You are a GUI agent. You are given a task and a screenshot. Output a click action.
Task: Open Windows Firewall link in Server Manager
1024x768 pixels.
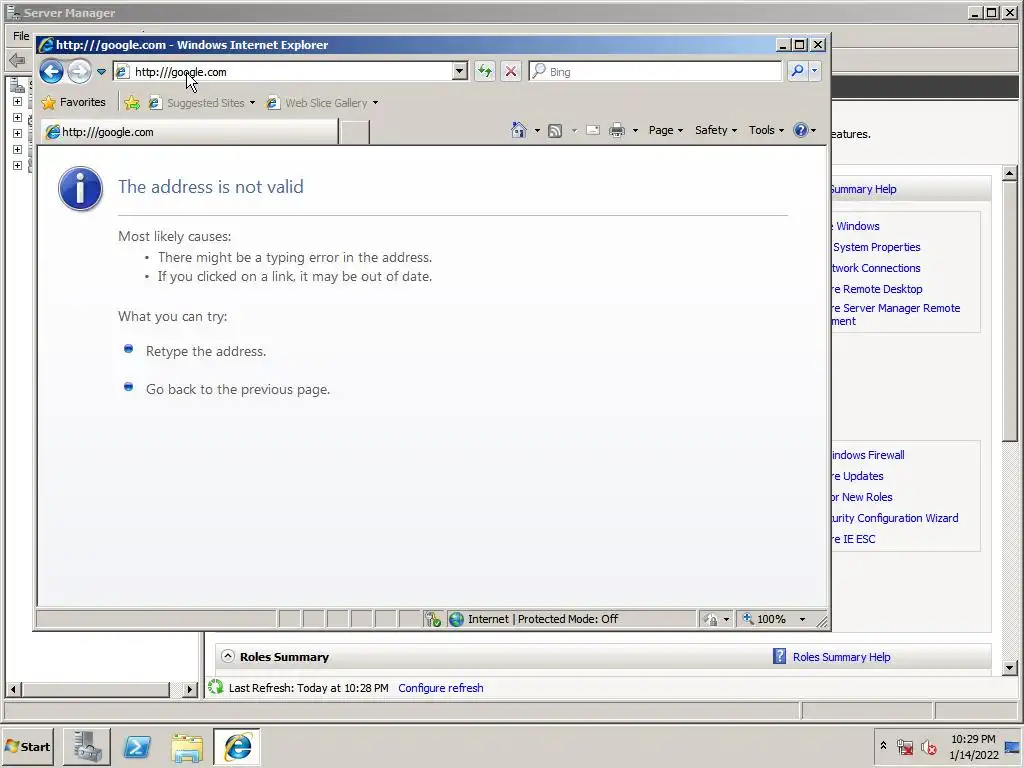(868, 455)
